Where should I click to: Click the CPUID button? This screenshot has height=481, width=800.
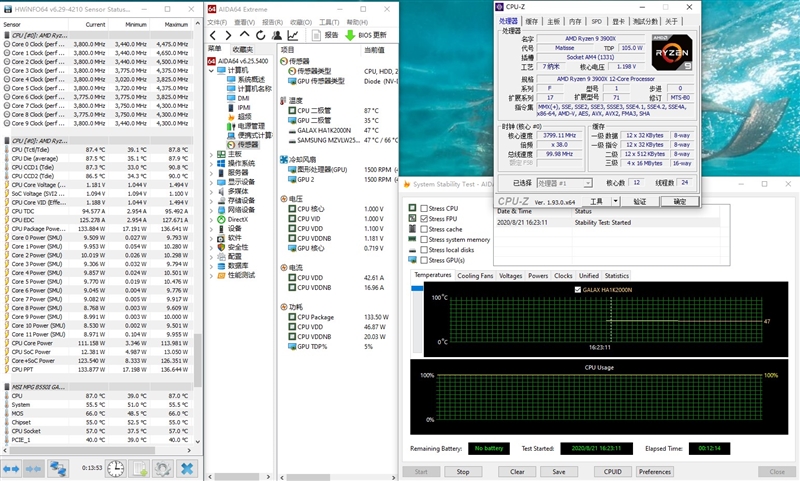612,472
